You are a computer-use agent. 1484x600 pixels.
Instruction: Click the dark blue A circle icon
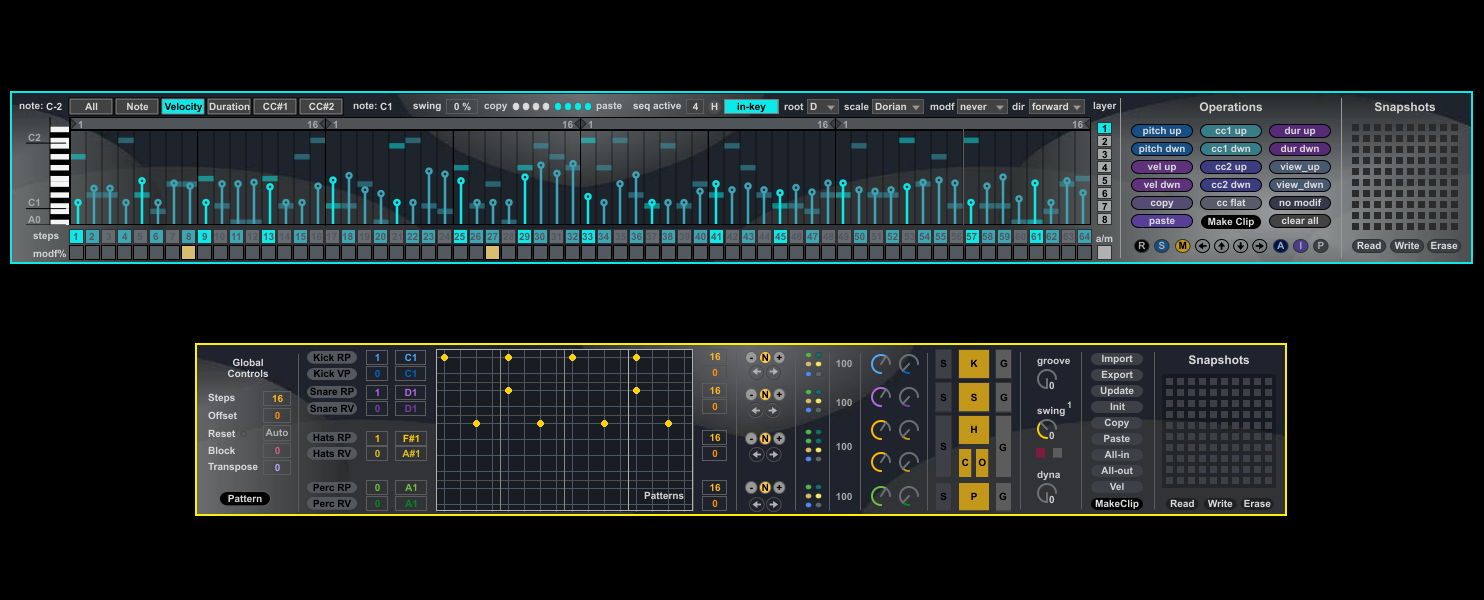(x=1281, y=246)
